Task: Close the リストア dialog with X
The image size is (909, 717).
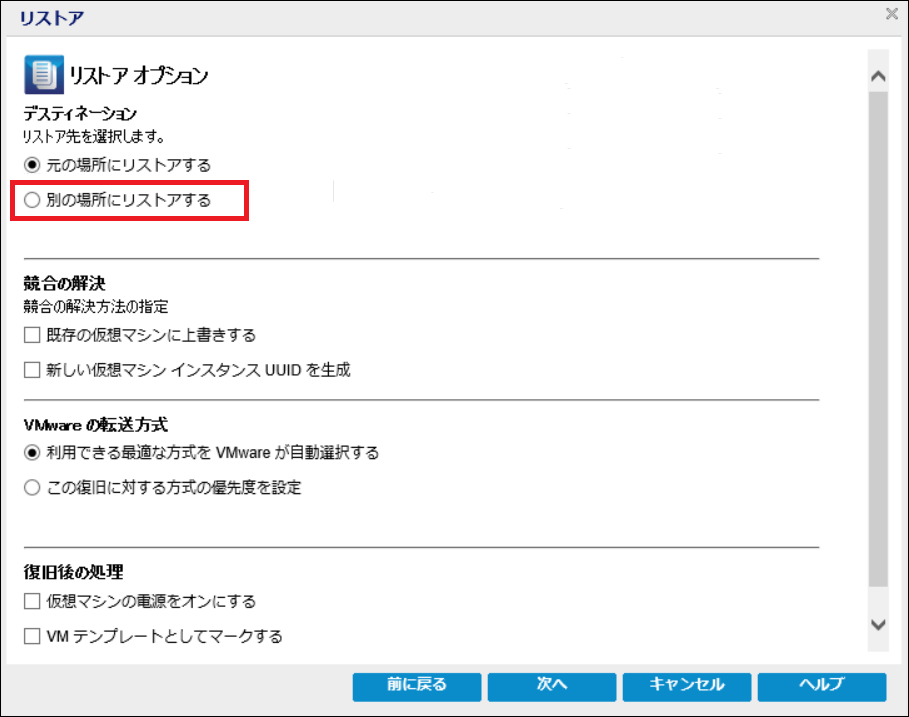Action: tap(892, 13)
